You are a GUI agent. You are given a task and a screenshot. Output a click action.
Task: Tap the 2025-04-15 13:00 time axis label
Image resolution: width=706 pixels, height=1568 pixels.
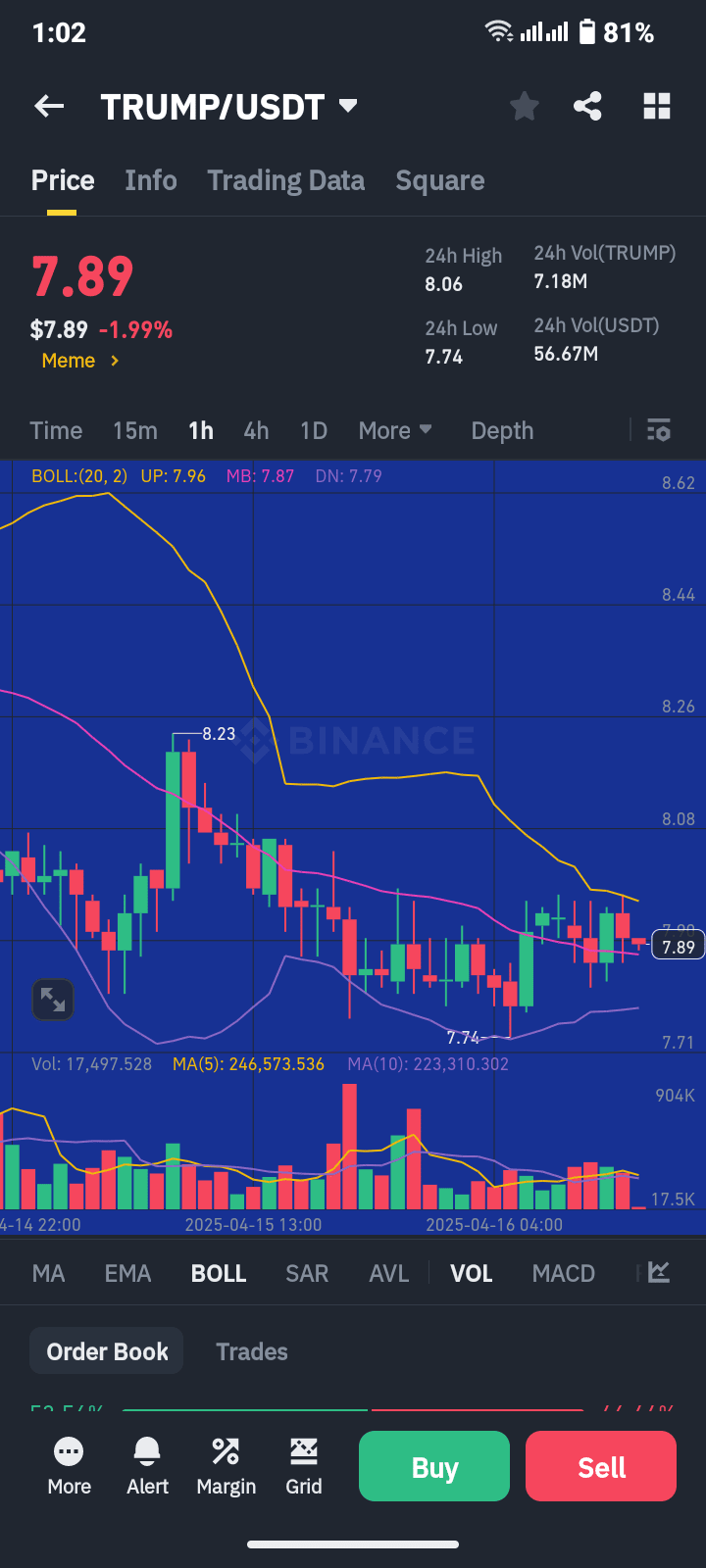tap(253, 1224)
